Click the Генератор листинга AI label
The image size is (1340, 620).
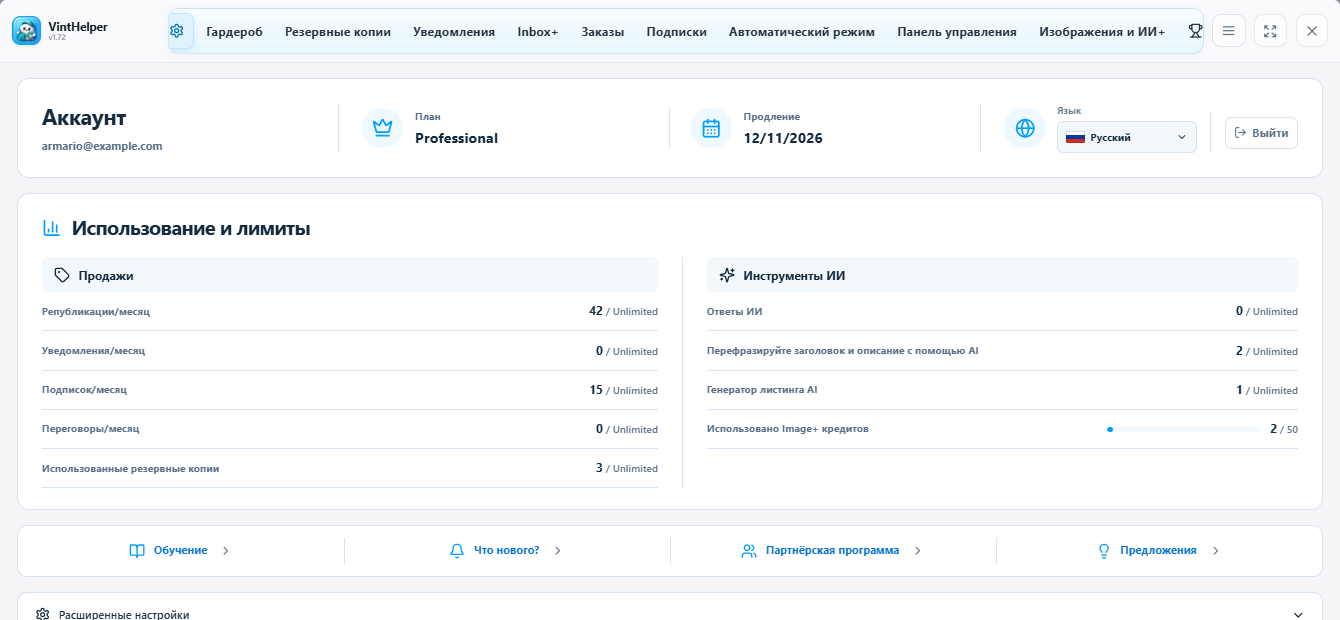(762, 390)
